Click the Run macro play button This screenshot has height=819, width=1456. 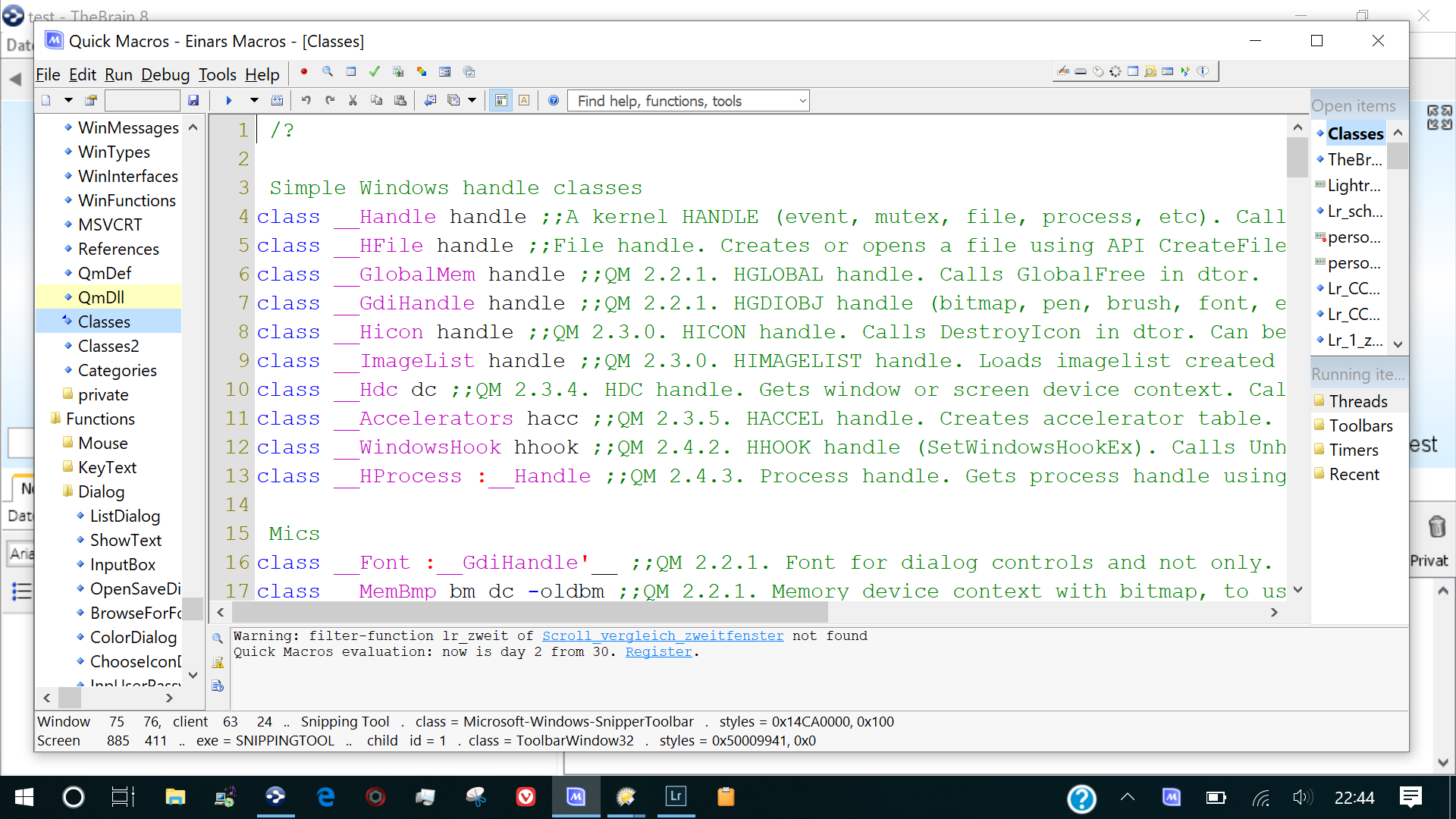point(228,101)
